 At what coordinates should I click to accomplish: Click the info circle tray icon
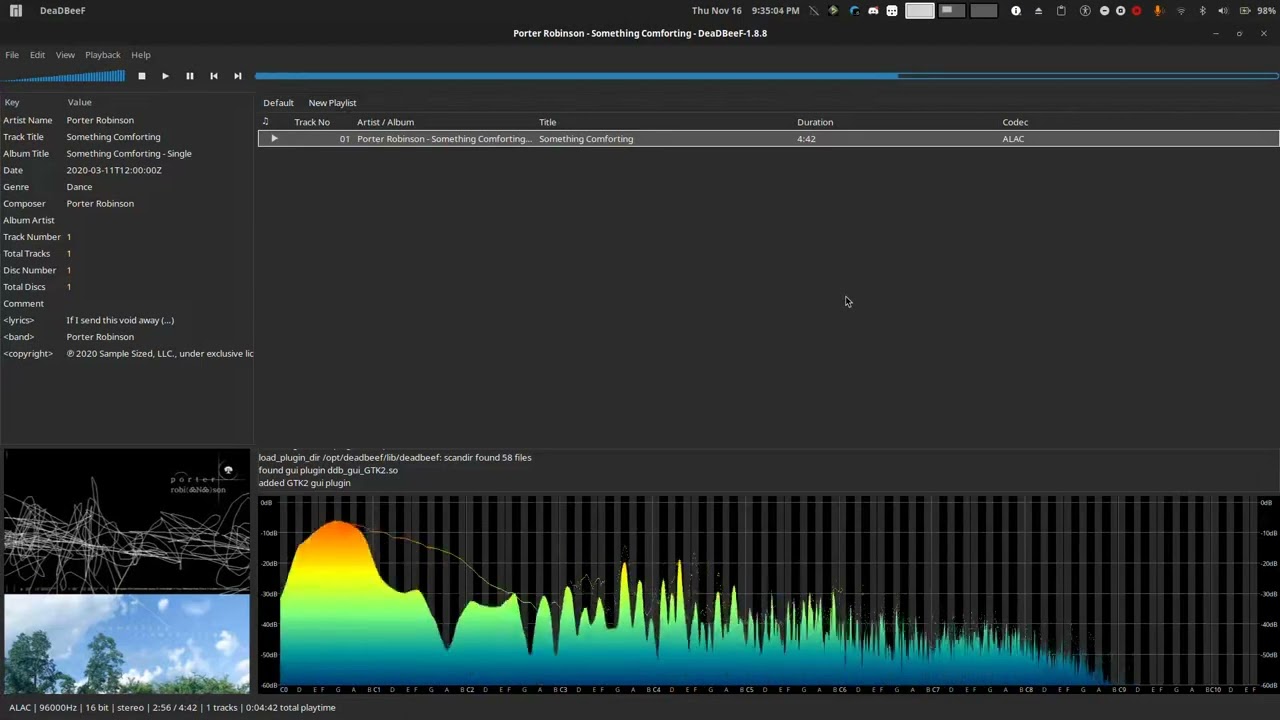point(1016,11)
